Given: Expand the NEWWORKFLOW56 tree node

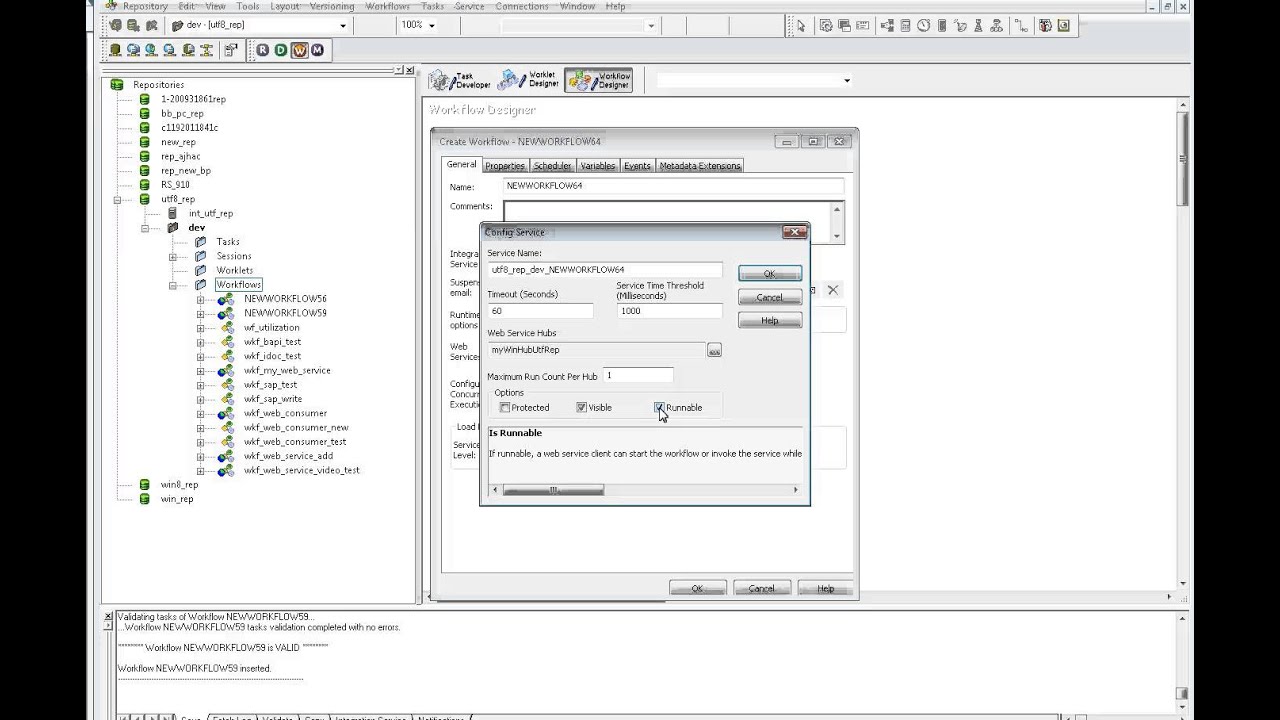Looking at the screenshot, I should 200,299.
